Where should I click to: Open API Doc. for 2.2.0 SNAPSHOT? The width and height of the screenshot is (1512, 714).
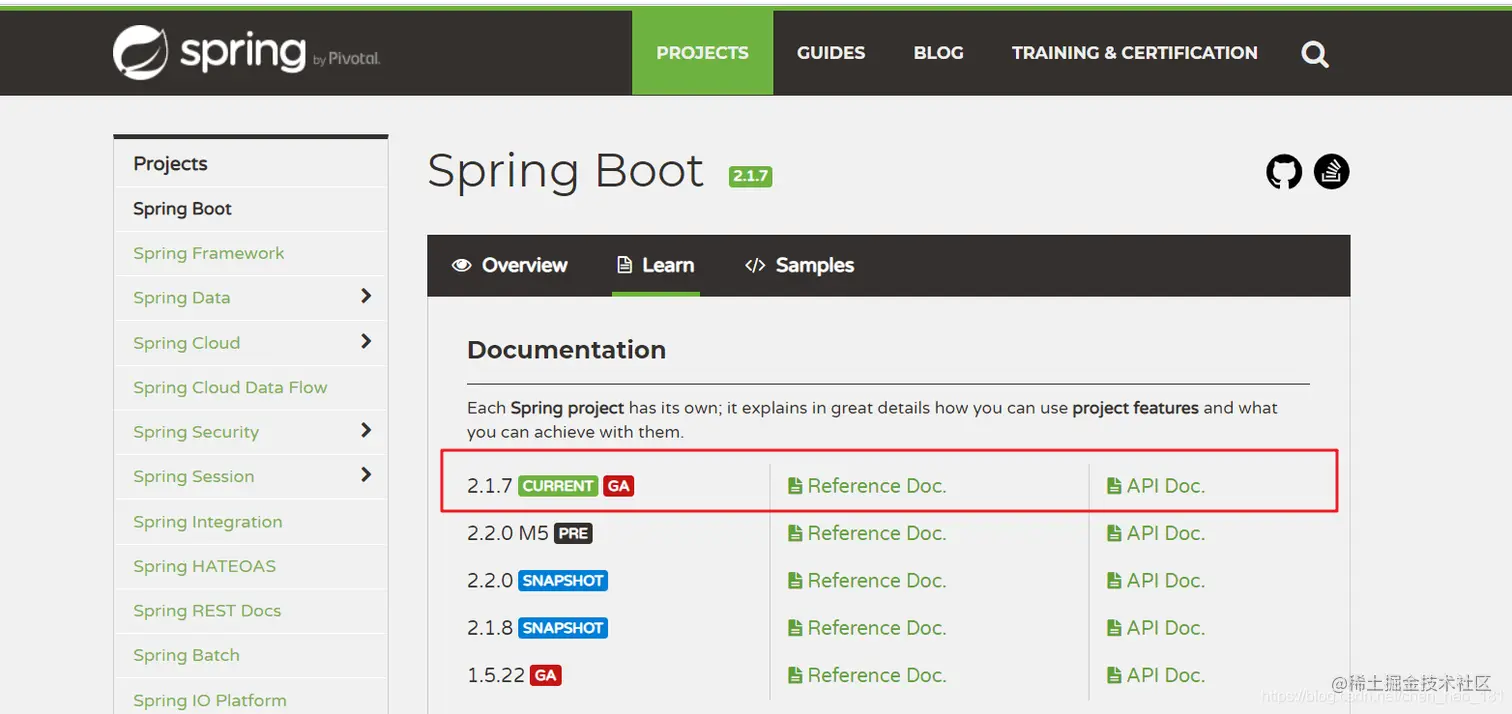(x=1155, y=581)
